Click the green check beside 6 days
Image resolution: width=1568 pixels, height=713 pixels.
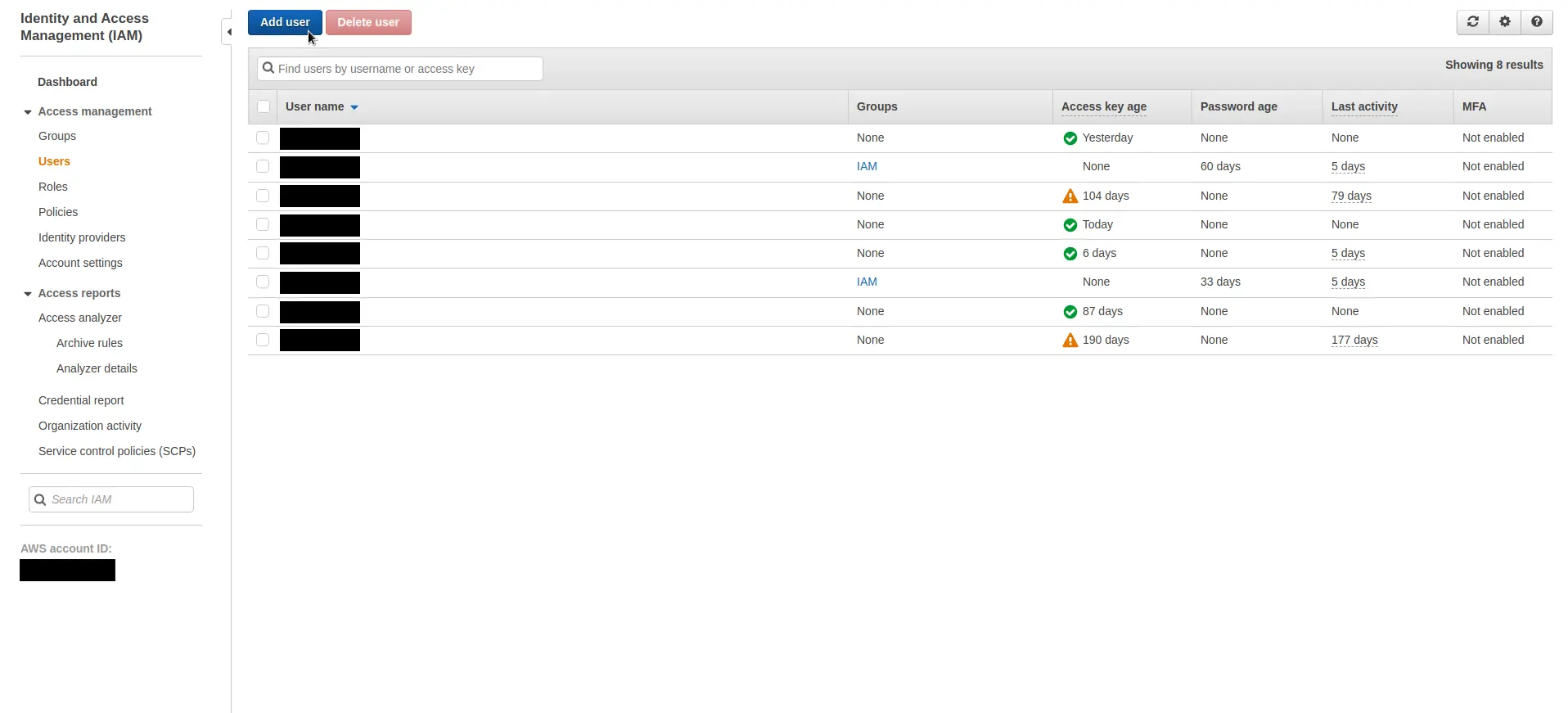click(1070, 254)
